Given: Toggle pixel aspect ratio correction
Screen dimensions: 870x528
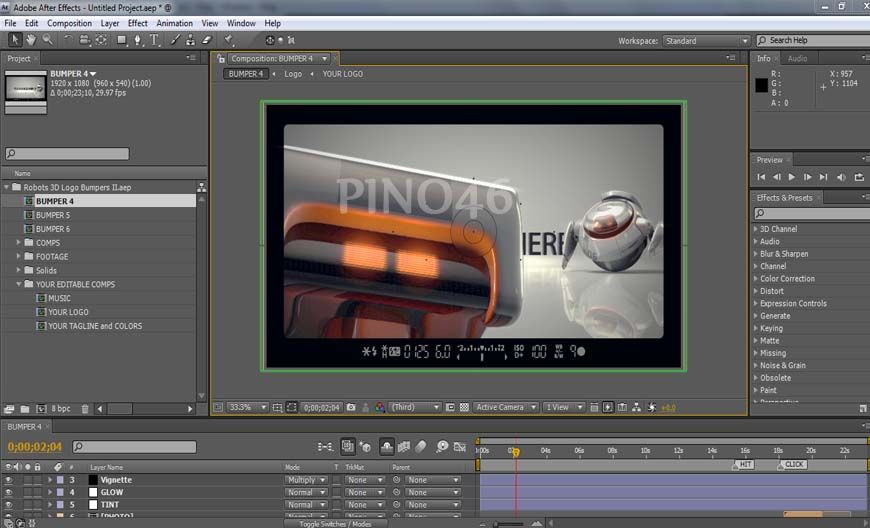Looking at the screenshot, I should pos(594,408).
